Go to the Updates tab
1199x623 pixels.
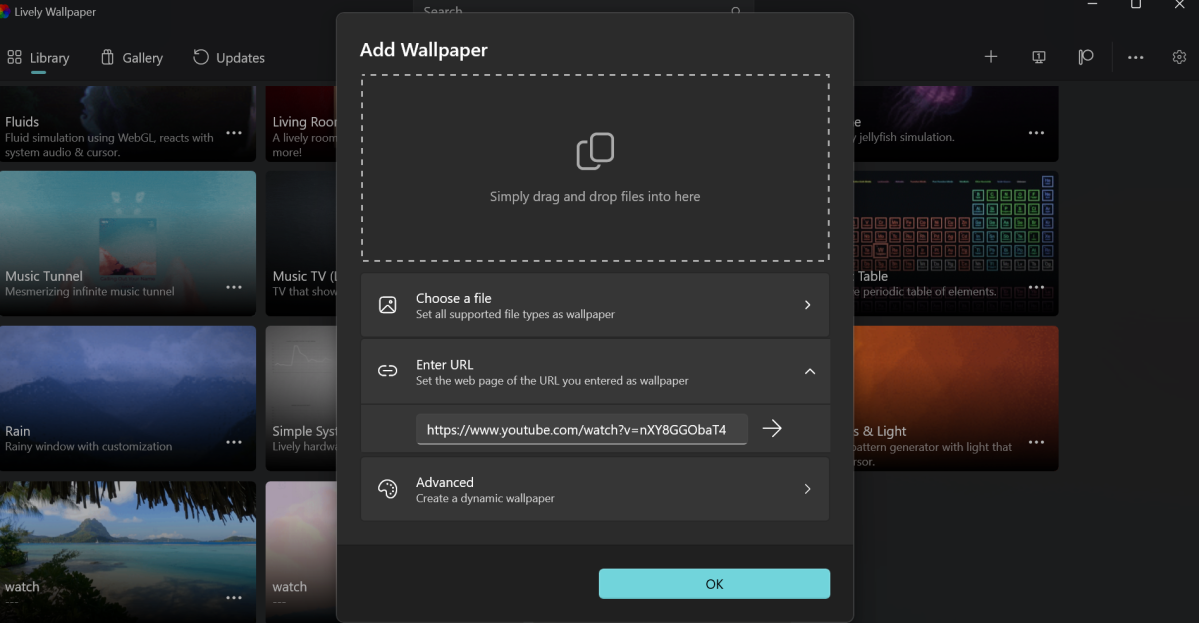pyautogui.click(x=229, y=58)
